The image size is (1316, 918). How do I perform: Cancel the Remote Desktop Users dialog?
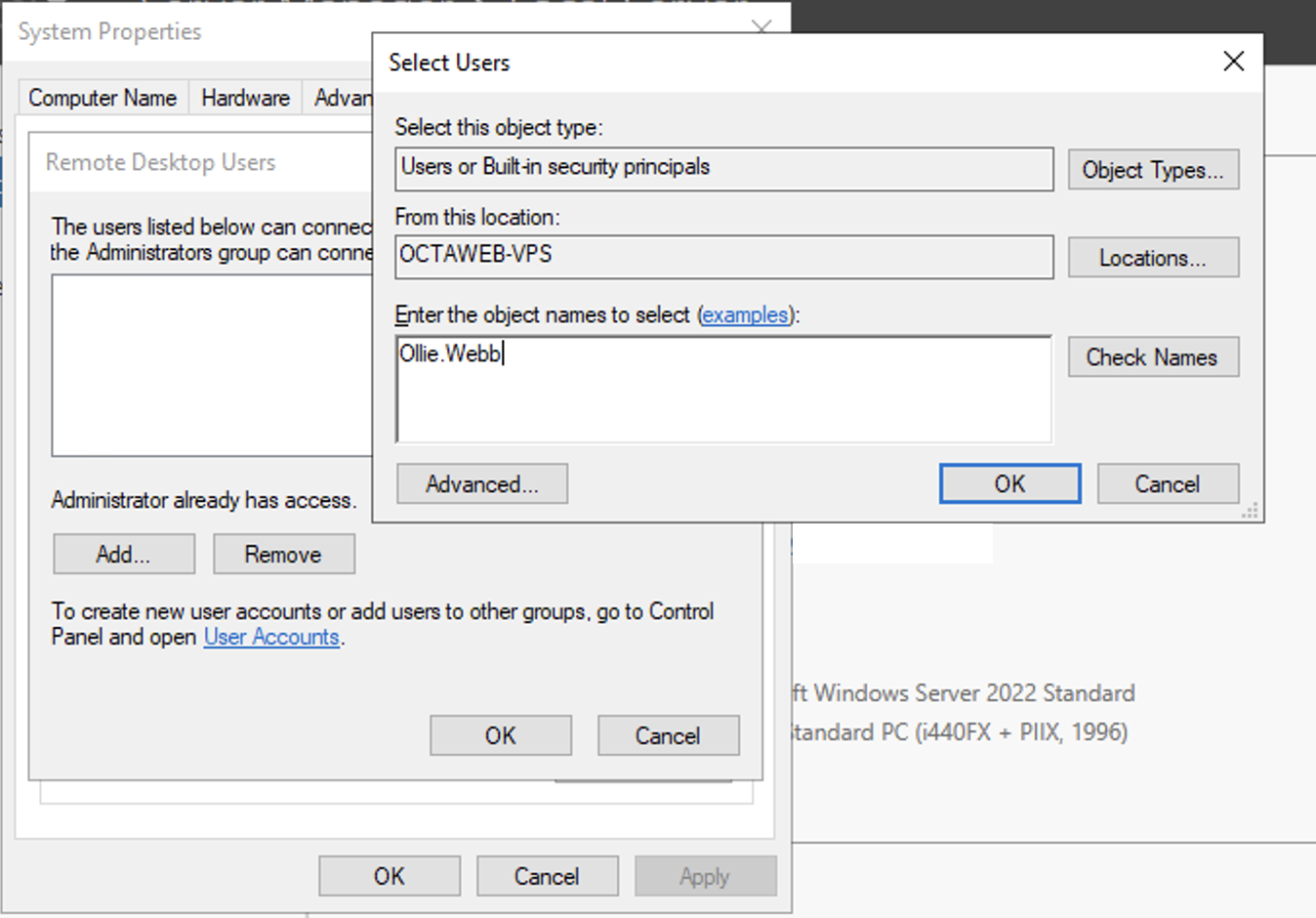668,736
